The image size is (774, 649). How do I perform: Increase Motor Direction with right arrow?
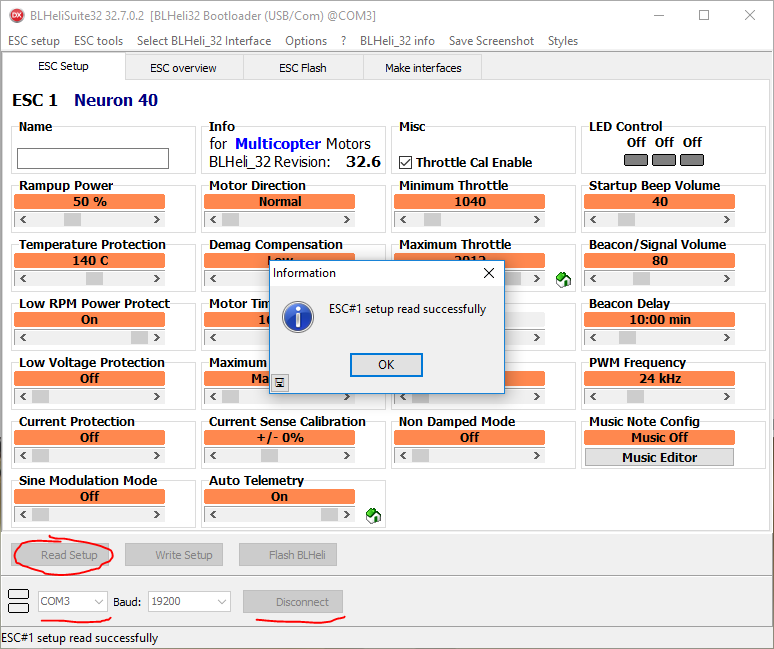pos(347,220)
